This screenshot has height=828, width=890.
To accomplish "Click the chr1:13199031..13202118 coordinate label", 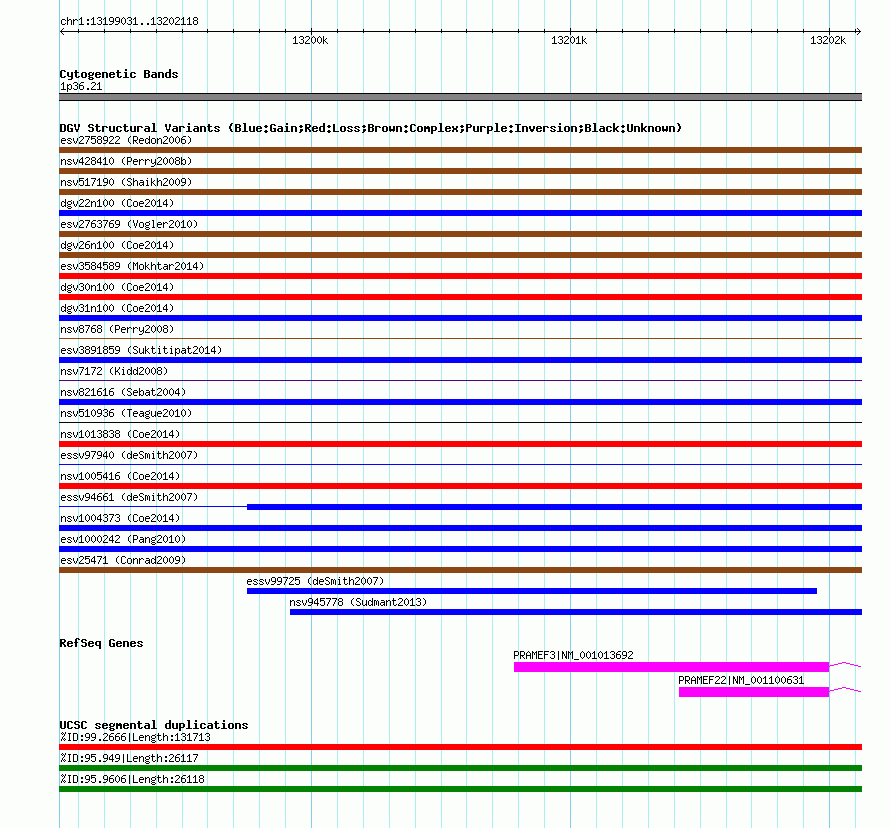I will 129,22.
